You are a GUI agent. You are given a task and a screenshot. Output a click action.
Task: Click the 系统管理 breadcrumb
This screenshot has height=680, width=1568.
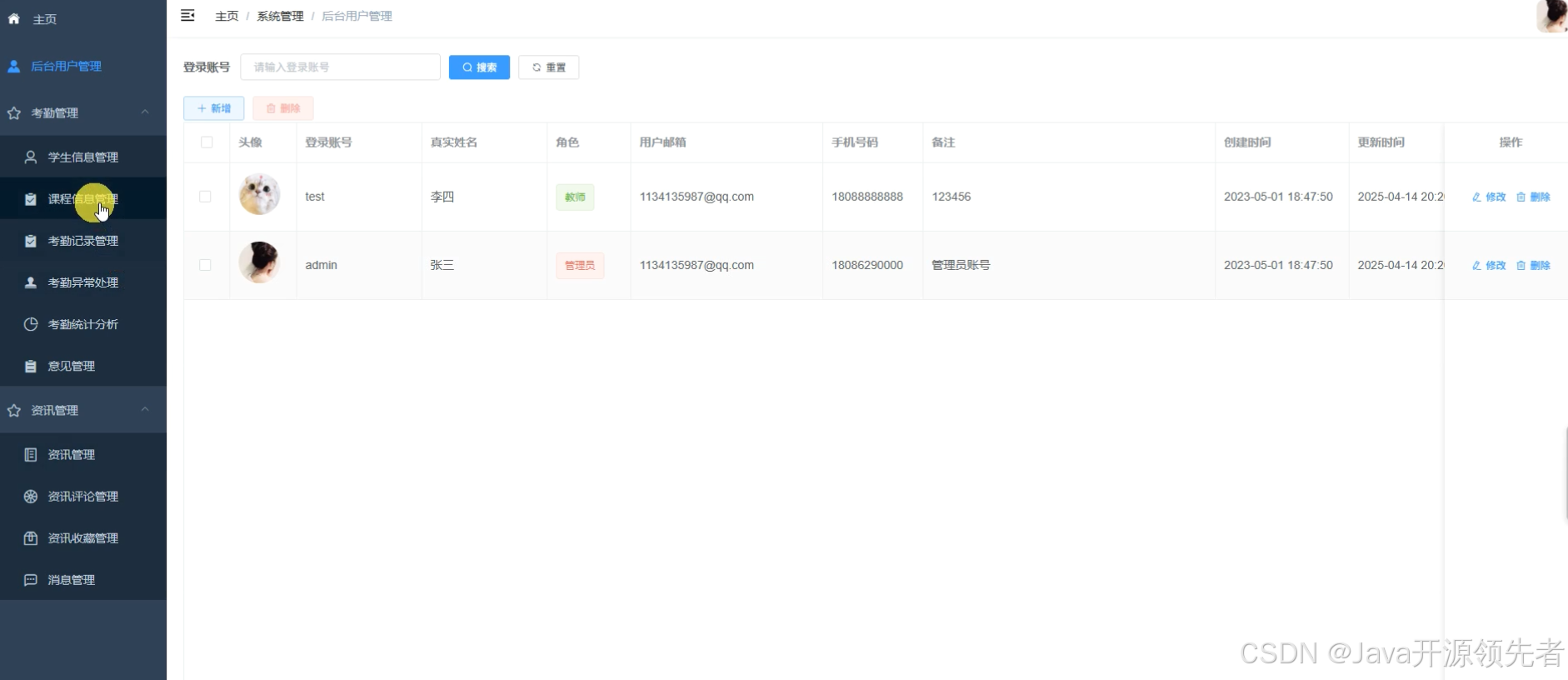[280, 16]
